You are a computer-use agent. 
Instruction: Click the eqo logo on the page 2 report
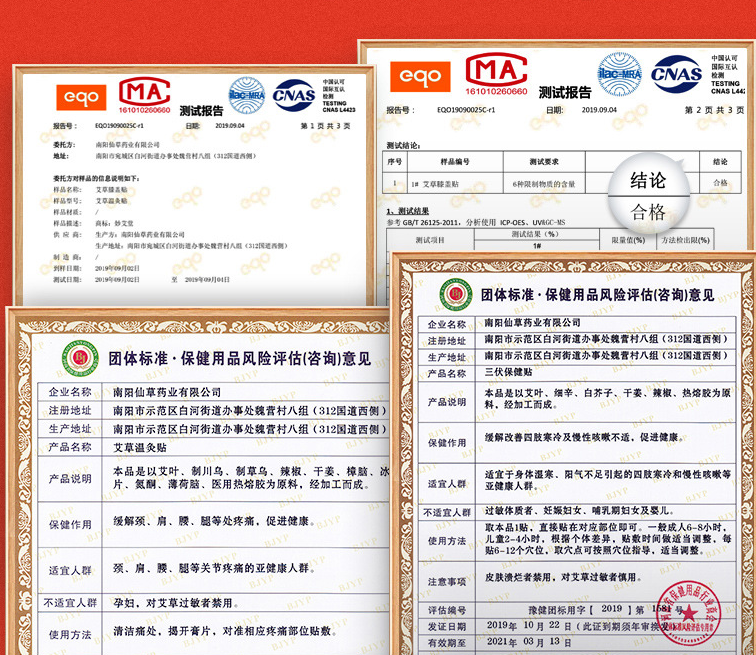click(420, 76)
